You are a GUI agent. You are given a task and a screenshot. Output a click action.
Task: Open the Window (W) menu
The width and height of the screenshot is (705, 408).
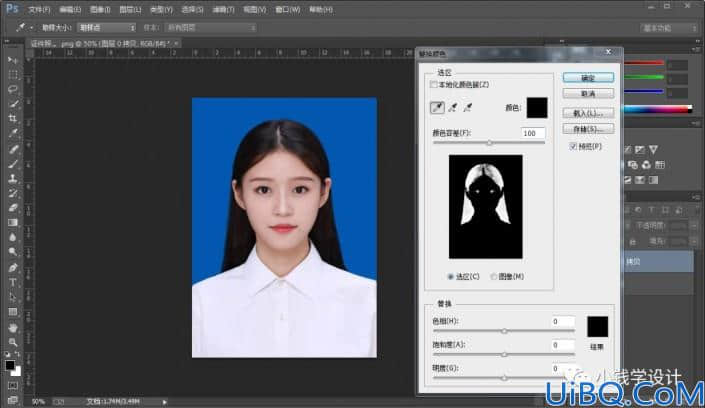pos(287,9)
